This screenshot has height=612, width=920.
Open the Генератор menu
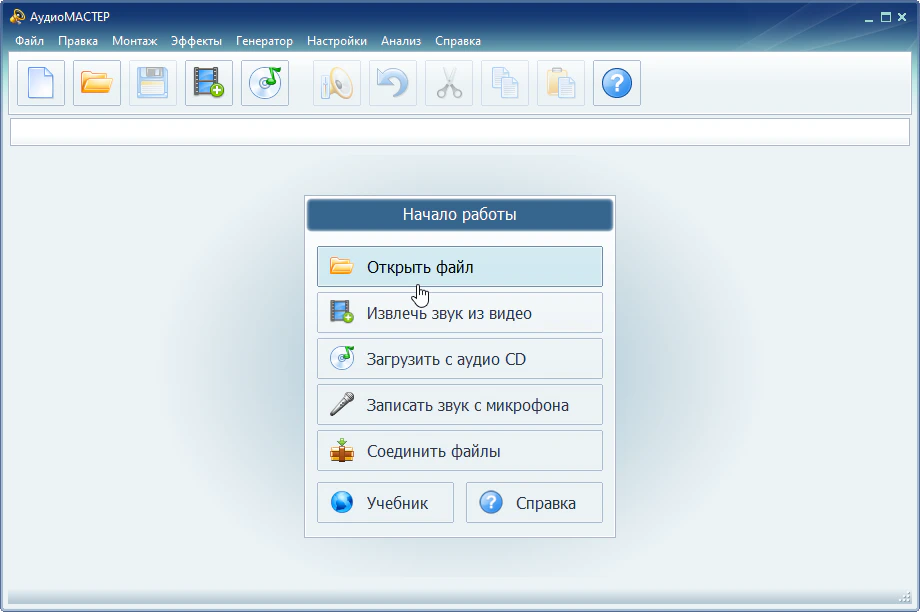click(x=264, y=41)
